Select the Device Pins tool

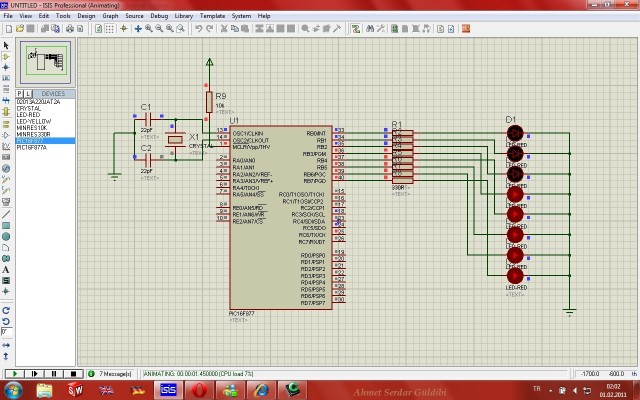coord(6,135)
